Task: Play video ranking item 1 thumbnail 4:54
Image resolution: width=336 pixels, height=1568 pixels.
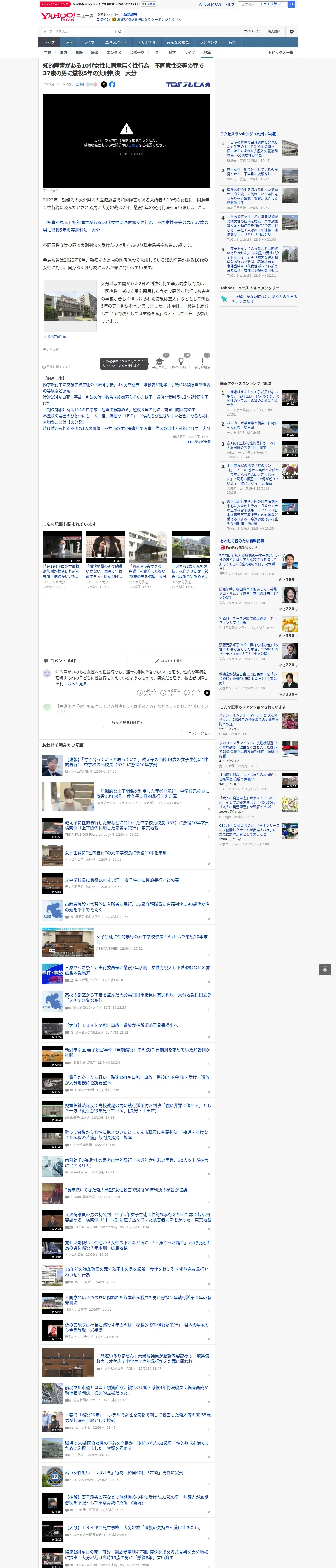Action: (x=290, y=397)
